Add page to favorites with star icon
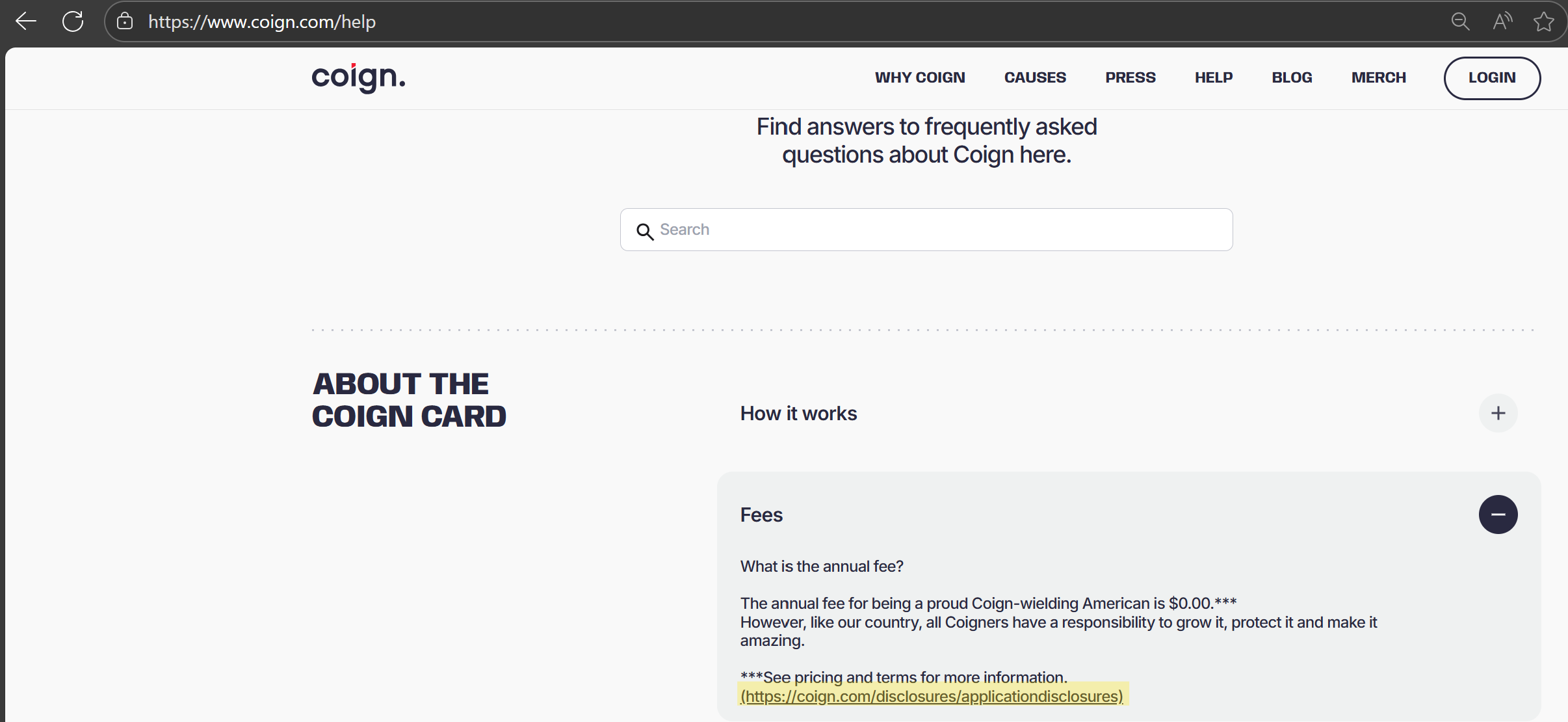The image size is (1568, 722). pyautogui.click(x=1543, y=21)
